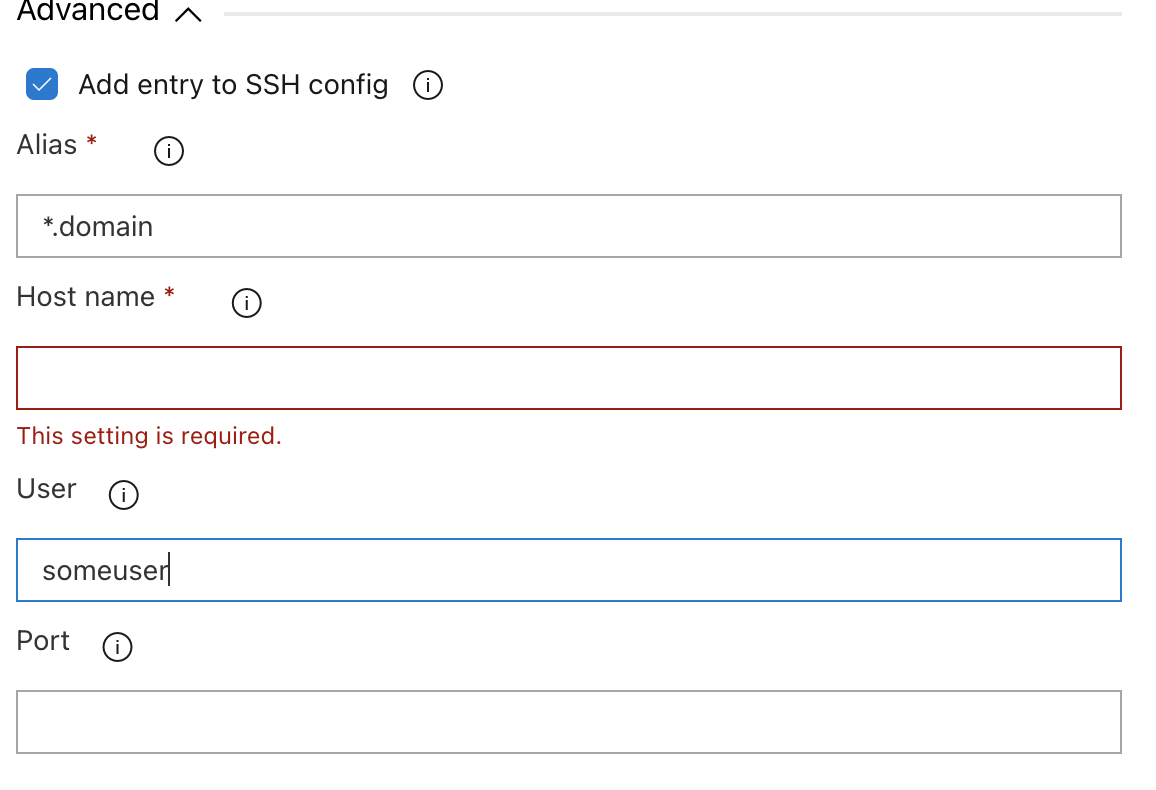Click the User info icon

123,494
